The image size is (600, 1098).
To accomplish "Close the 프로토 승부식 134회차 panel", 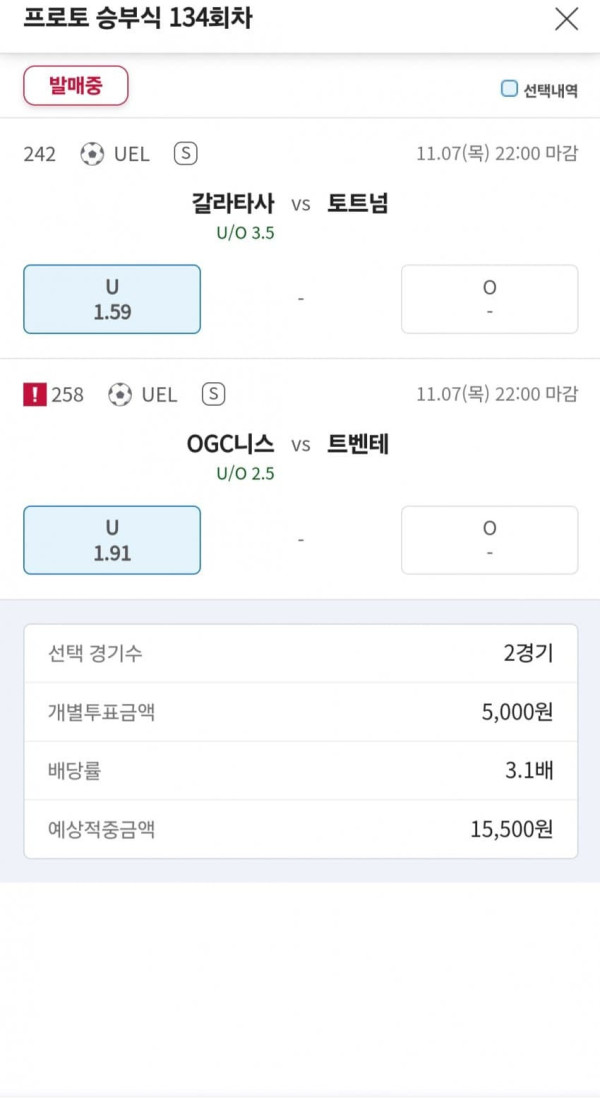I will [566, 19].
